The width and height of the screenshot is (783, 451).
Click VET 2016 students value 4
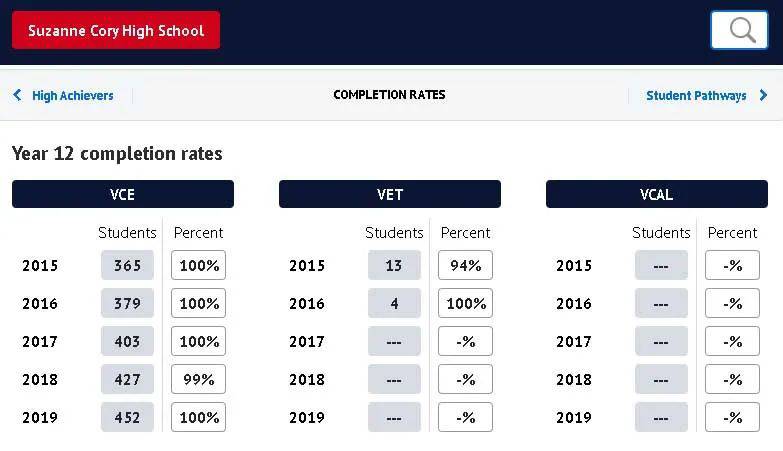[x=394, y=303]
